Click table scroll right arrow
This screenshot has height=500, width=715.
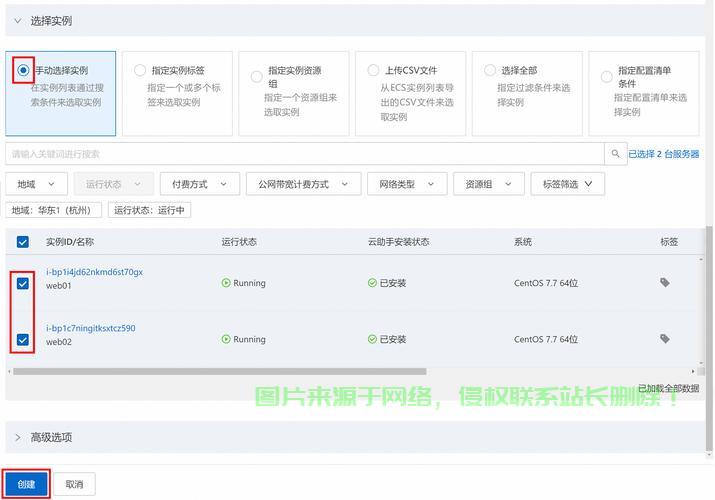693,371
